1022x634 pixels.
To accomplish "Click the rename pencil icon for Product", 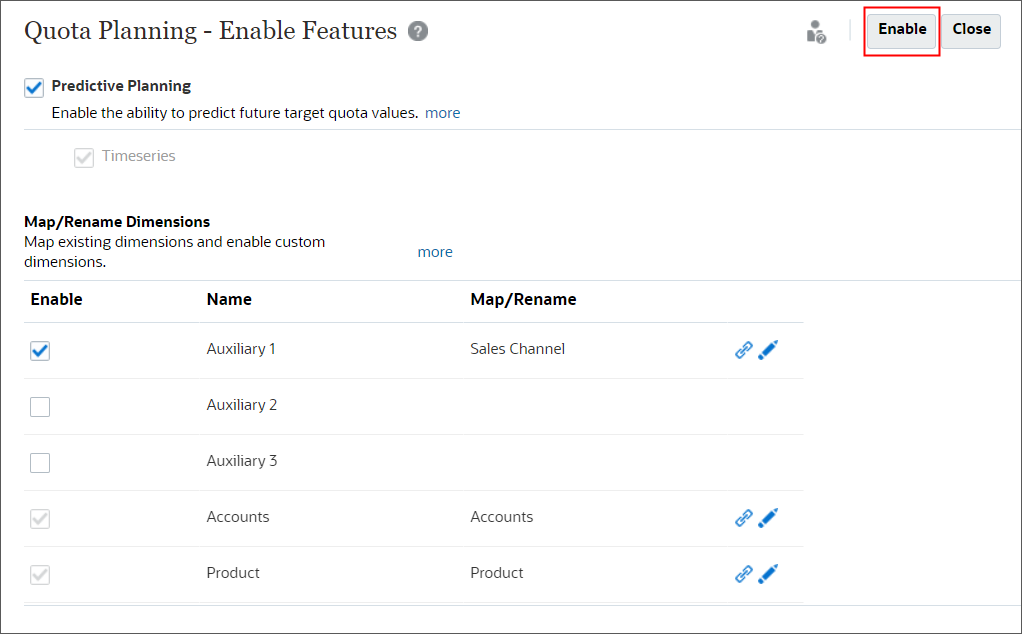I will pyautogui.click(x=768, y=573).
